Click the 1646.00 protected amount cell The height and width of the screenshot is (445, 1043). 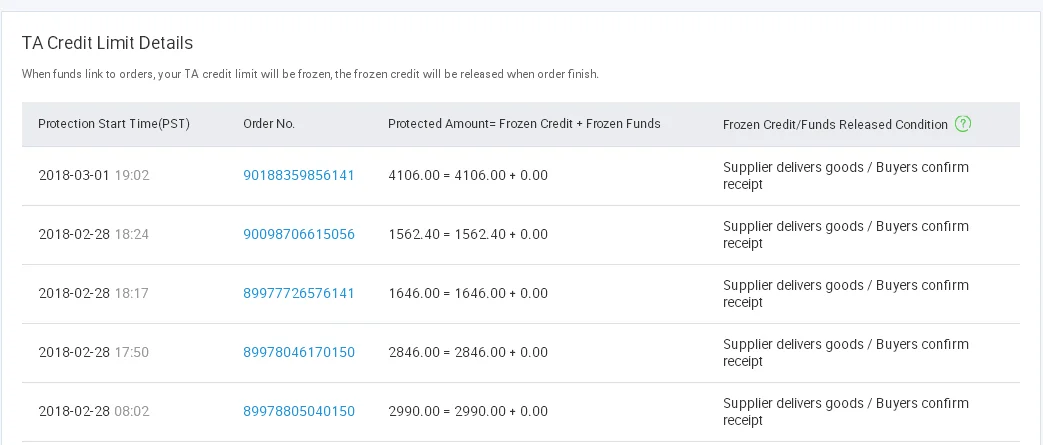467,294
